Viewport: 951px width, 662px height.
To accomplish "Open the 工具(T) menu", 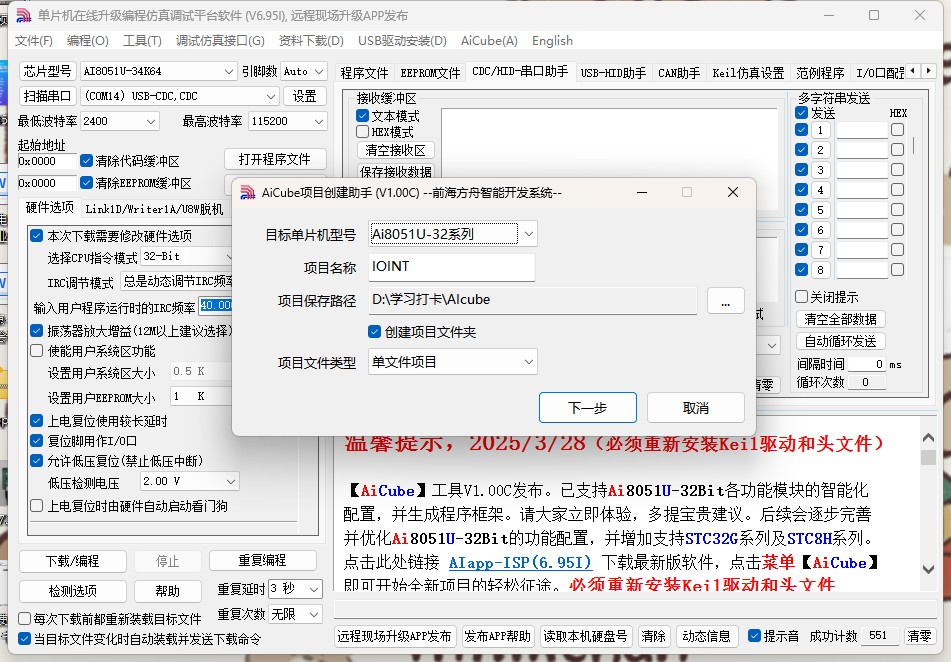I will point(142,41).
